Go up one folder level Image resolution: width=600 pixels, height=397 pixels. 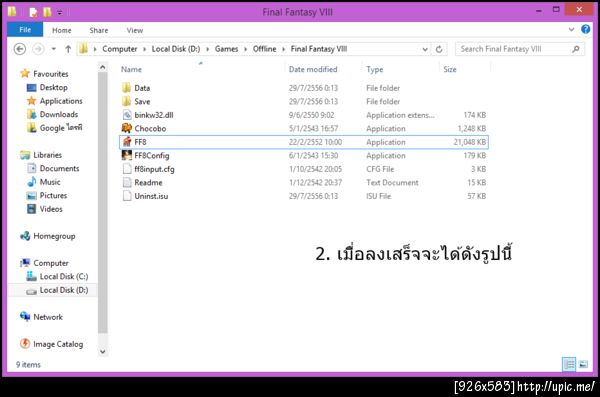(68, 49)
